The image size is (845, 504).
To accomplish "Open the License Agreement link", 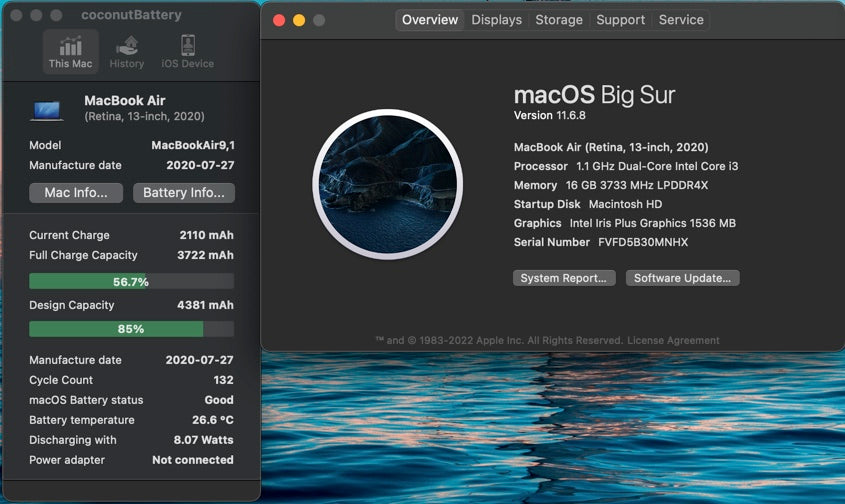I will click(x=673, y=340).
